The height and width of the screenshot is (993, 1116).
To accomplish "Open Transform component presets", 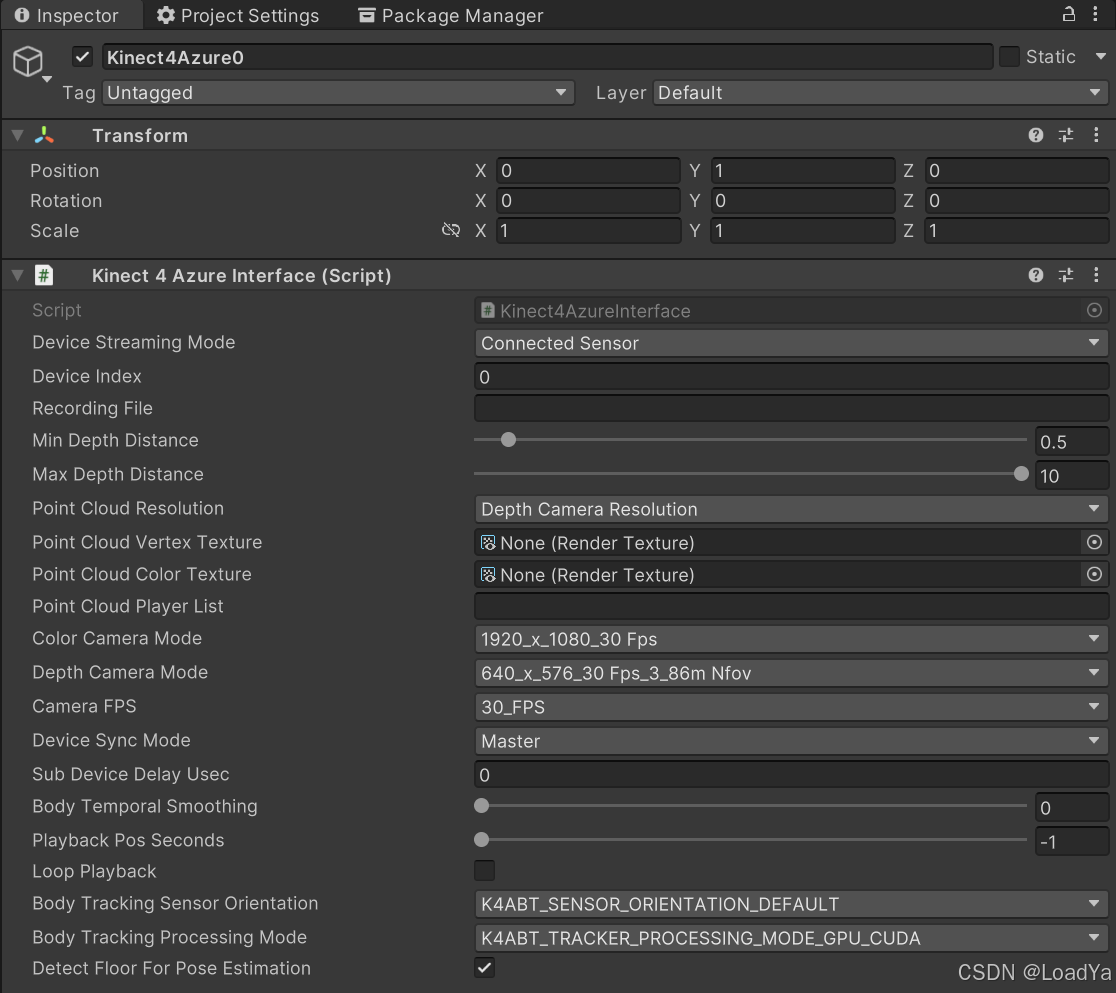I will click(x=1065, y=135).
